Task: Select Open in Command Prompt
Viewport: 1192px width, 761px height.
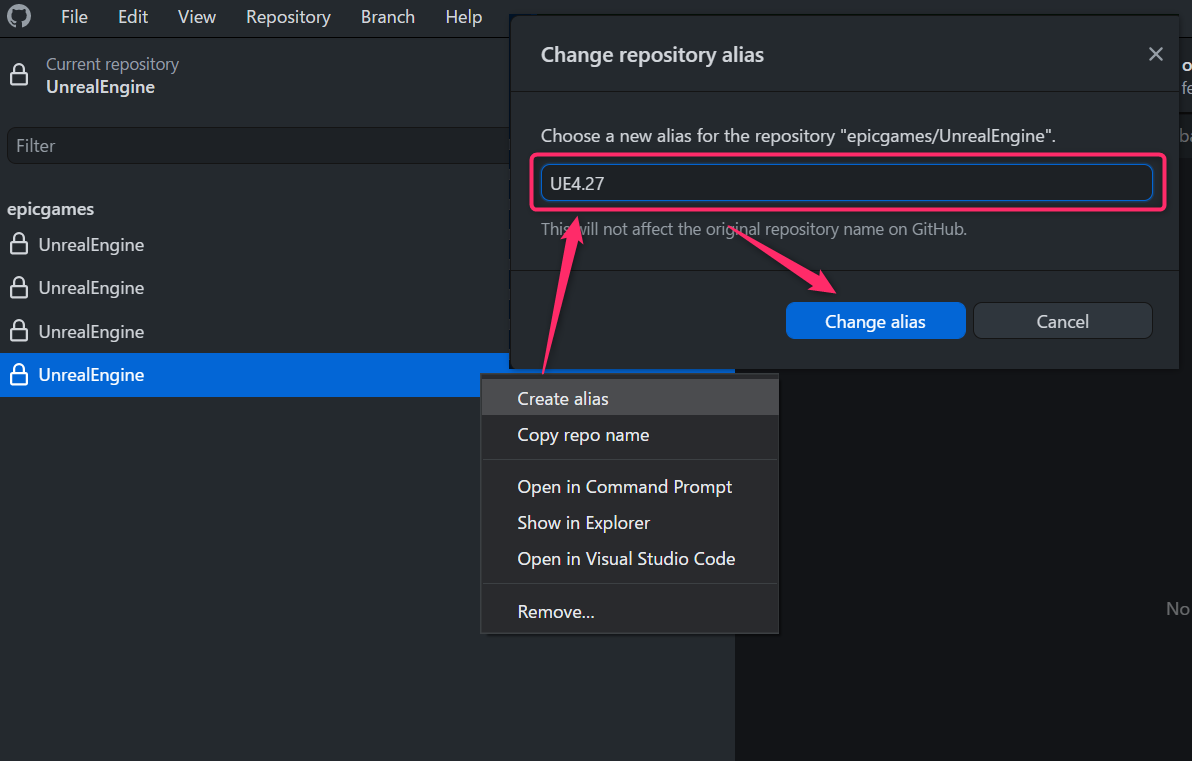Action: click(630, 487)
